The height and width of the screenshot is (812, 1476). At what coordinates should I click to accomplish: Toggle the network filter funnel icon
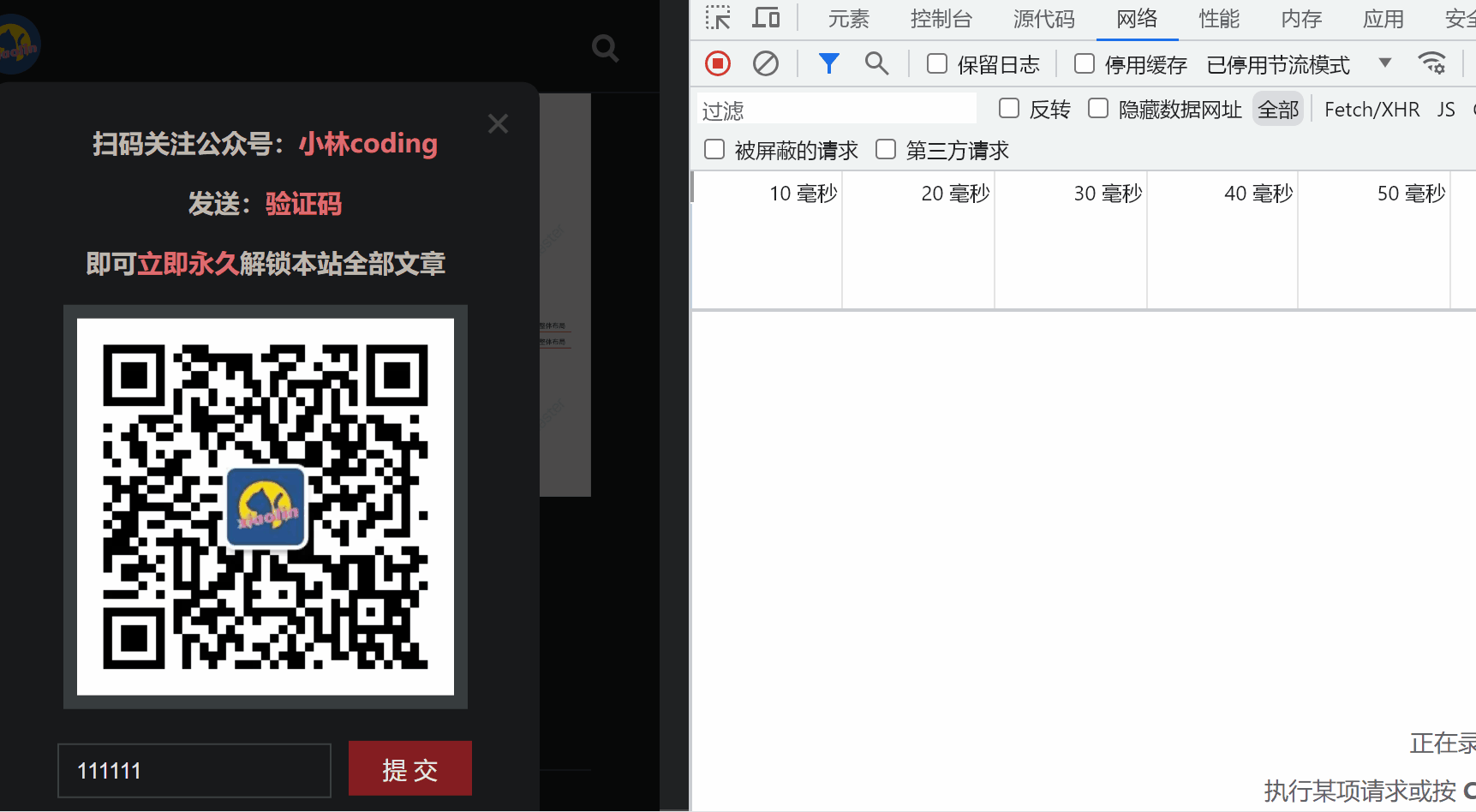[828, 63]
